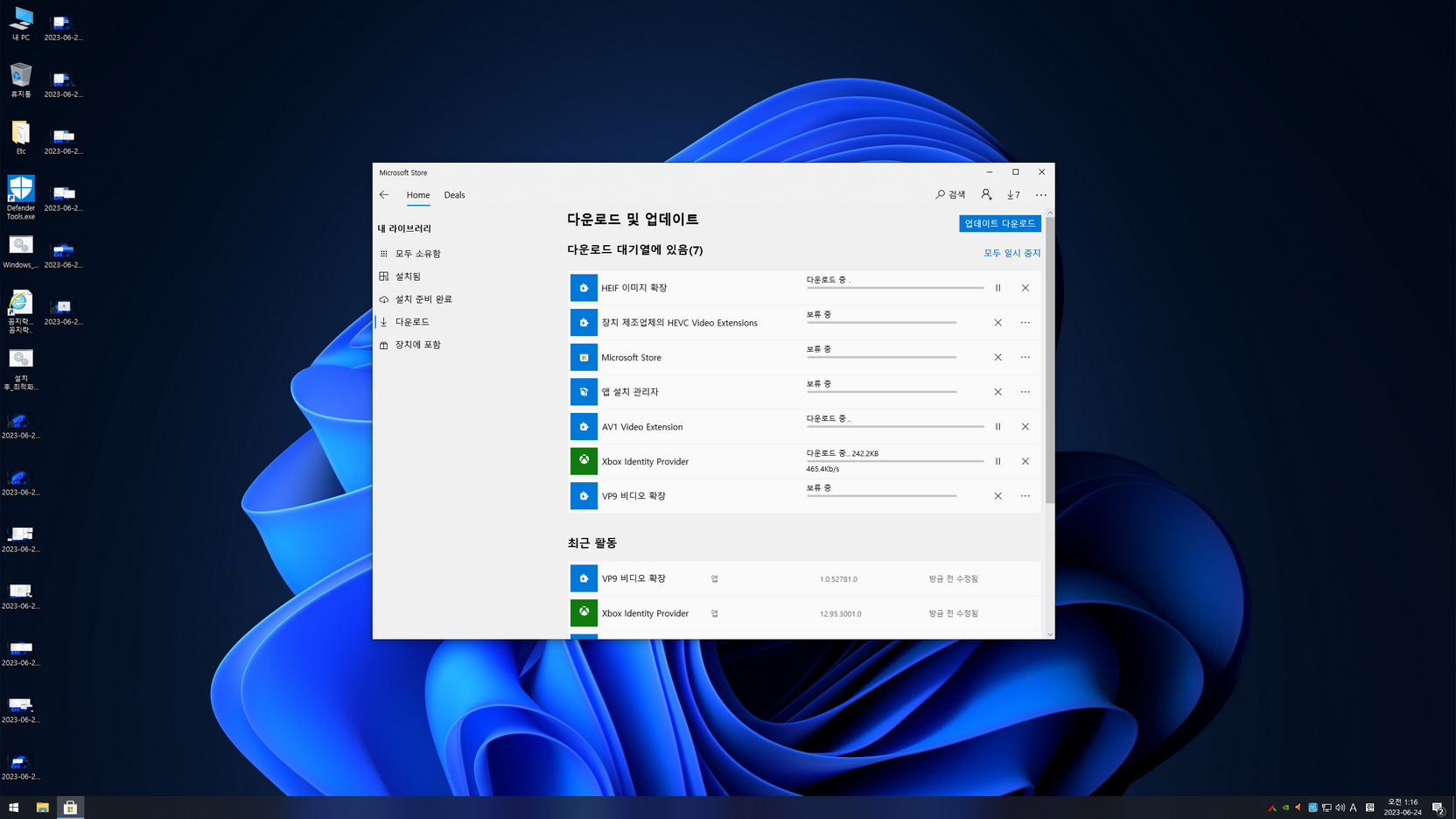Cancel the 앱 설치 관리자 update
1456x819 pixels.
tap(997, 392)
